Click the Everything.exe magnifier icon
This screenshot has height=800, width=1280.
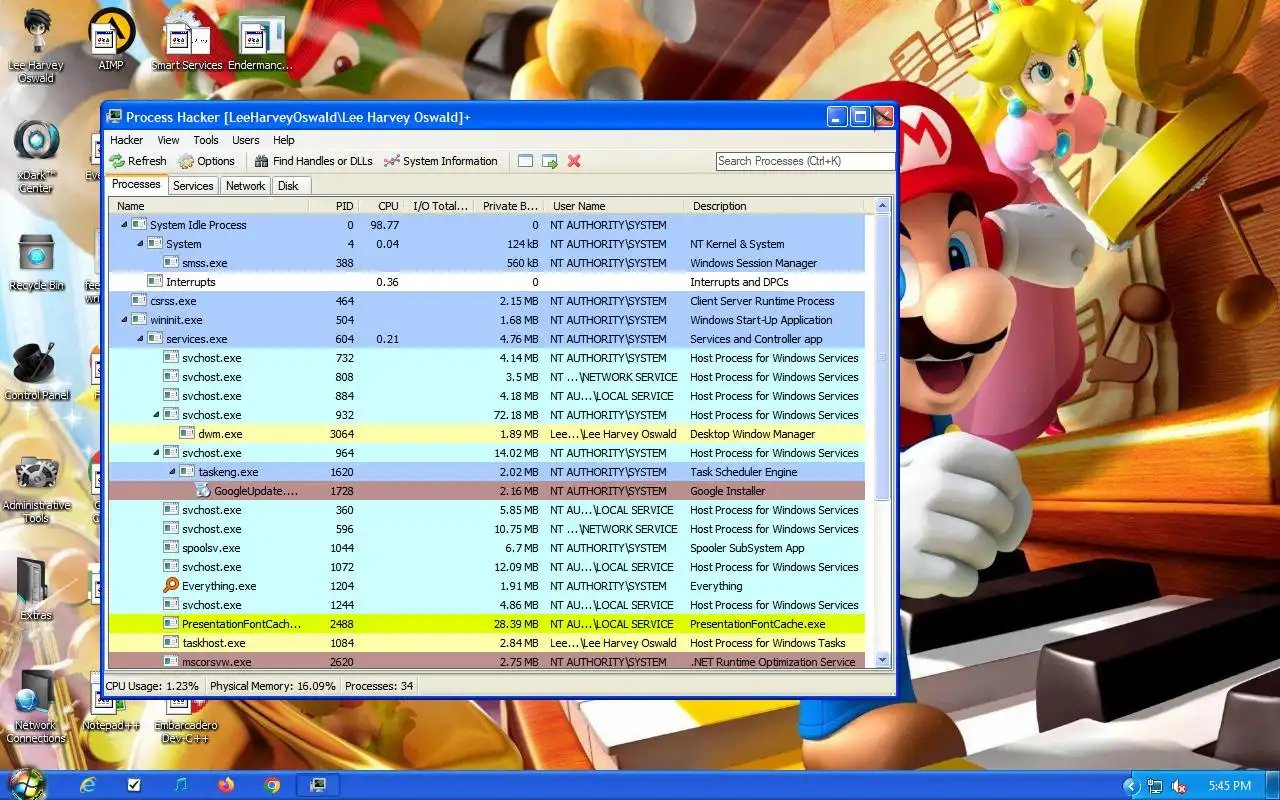point(171,586)
